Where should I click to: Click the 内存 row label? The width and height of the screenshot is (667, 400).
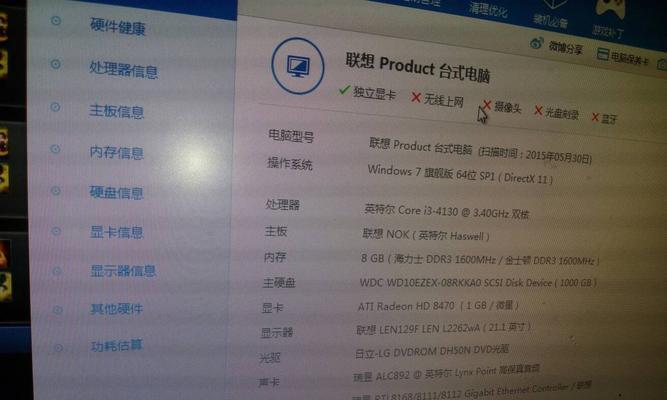coord(275,257)
